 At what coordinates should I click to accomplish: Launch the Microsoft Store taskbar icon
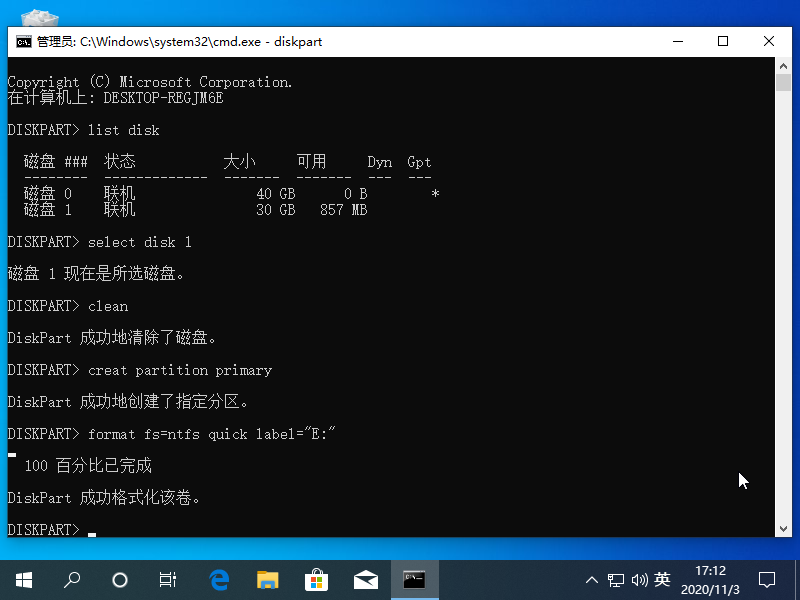click(316, 580)
